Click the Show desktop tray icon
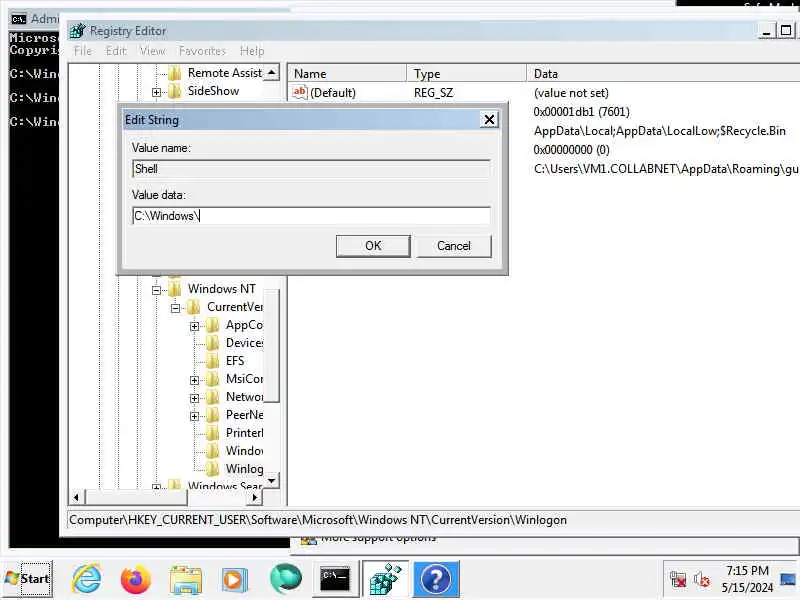This screenshot has height=600, width=800. tap(788, 580)
